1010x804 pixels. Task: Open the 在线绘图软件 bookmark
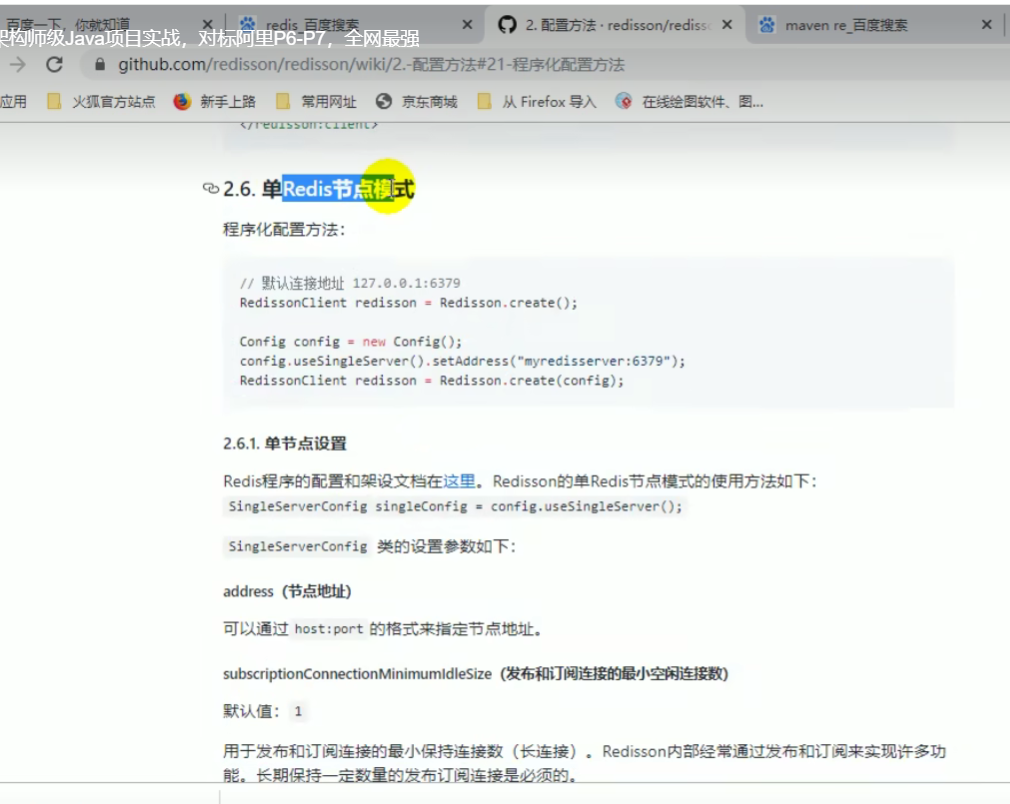(x=689, y=102)
